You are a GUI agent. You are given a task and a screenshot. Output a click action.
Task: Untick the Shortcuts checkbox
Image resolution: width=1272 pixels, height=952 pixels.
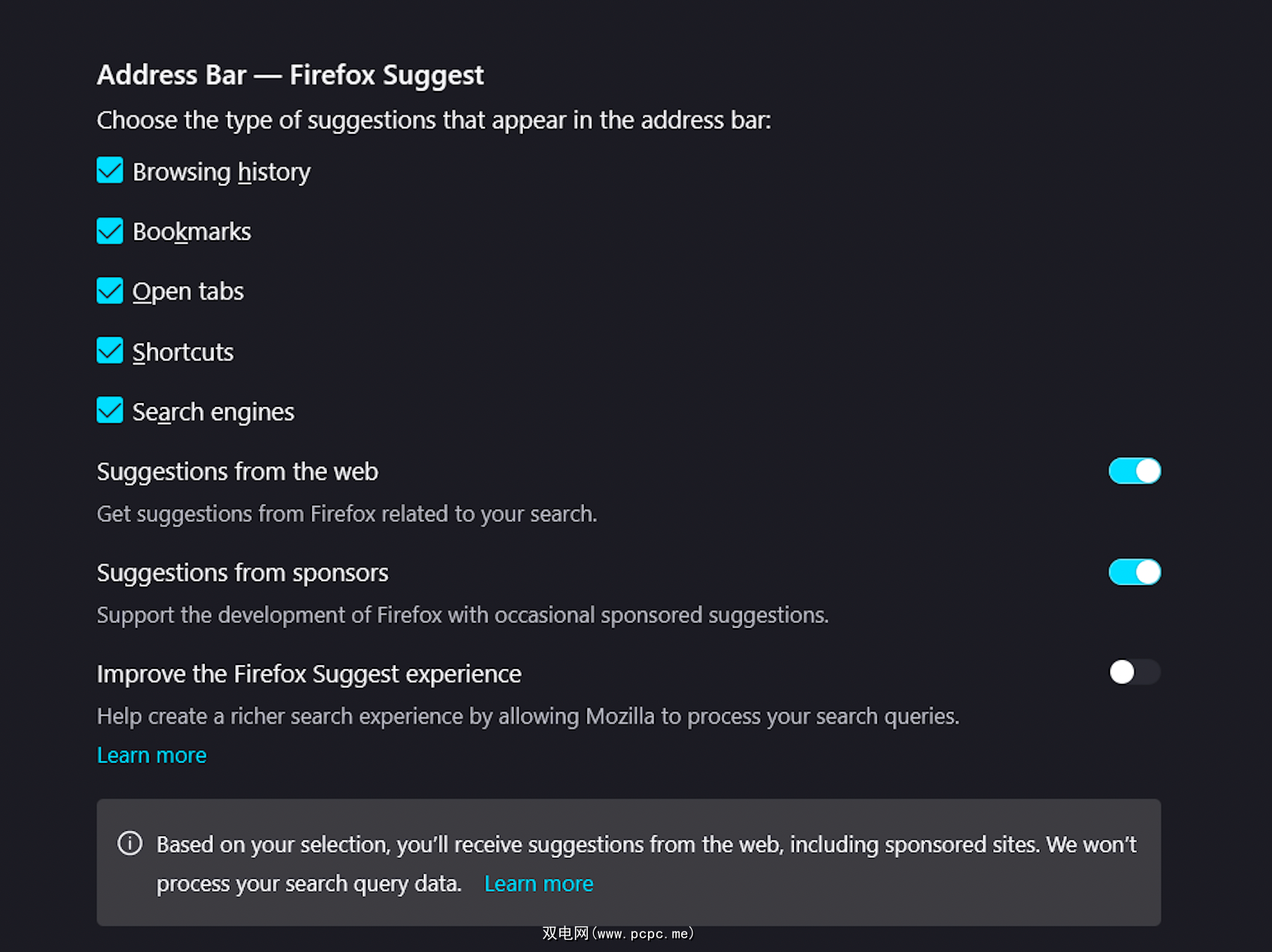click(x=110, y=351)
